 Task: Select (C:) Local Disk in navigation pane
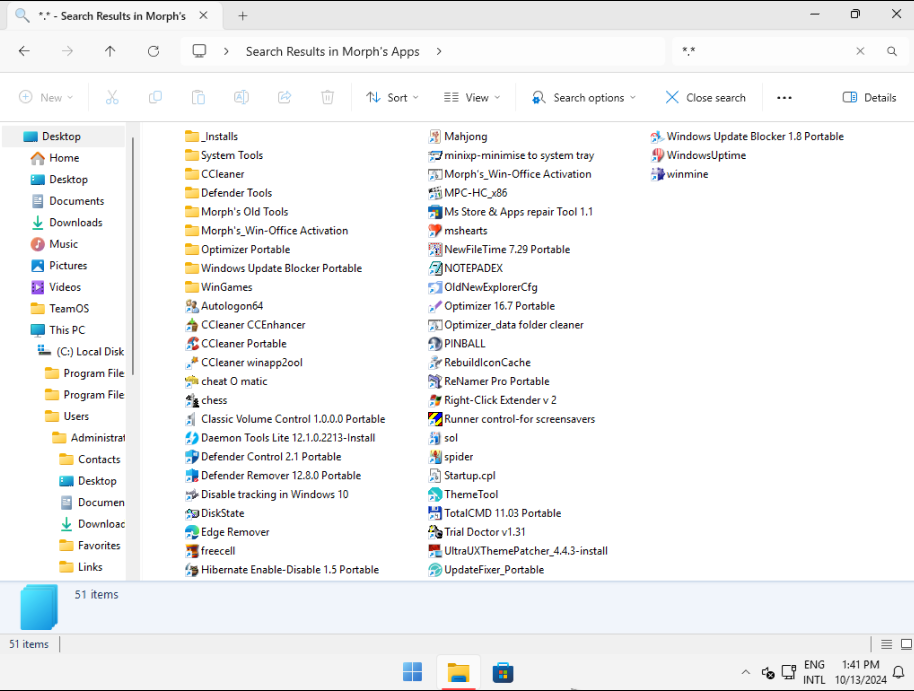pos(90,352)
